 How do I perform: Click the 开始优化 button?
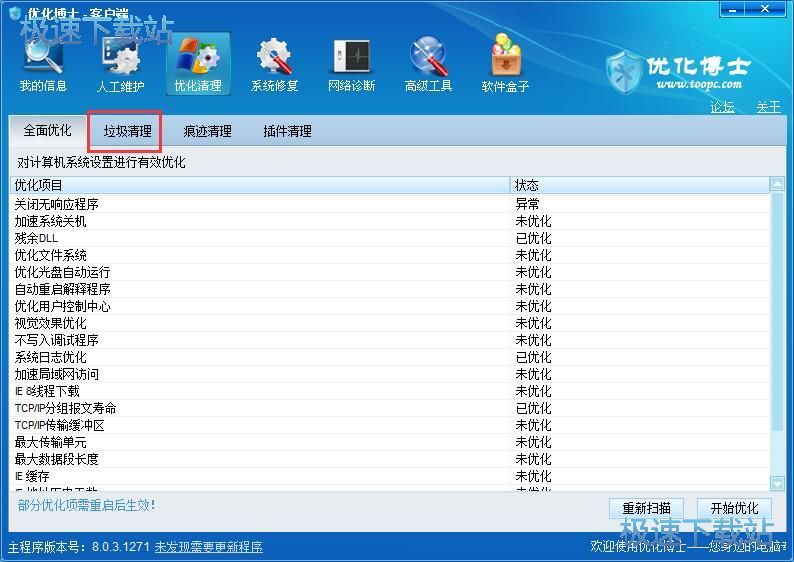click(x=734, y=508)
